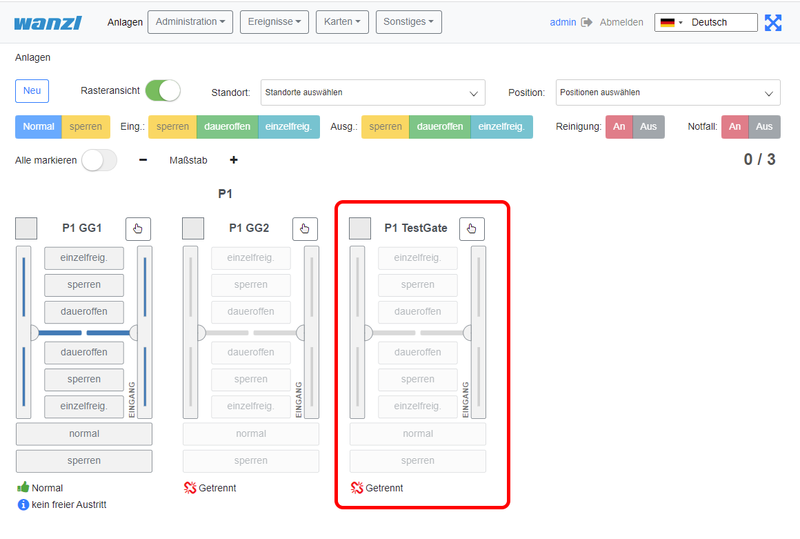This screenshot has width=800, height=539.
Task: Click the admin user link
Action: [563, 22]
